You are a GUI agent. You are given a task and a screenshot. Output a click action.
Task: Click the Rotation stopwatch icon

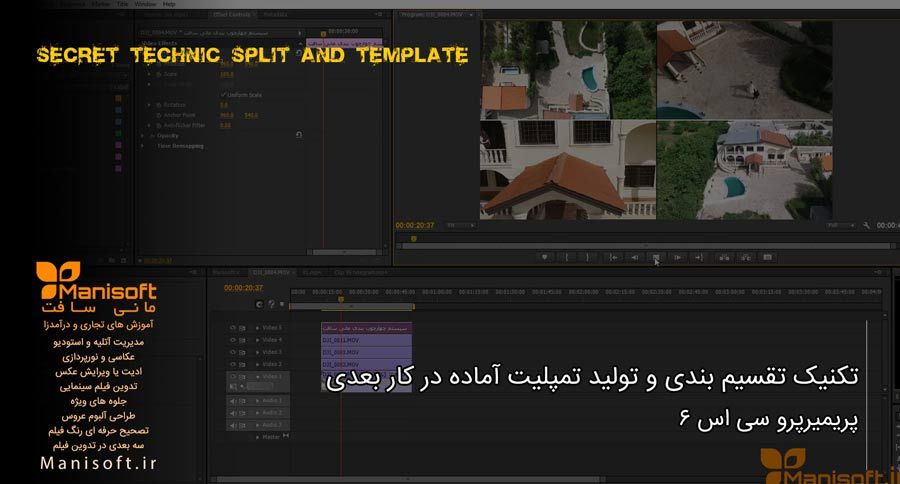(159, 105)
